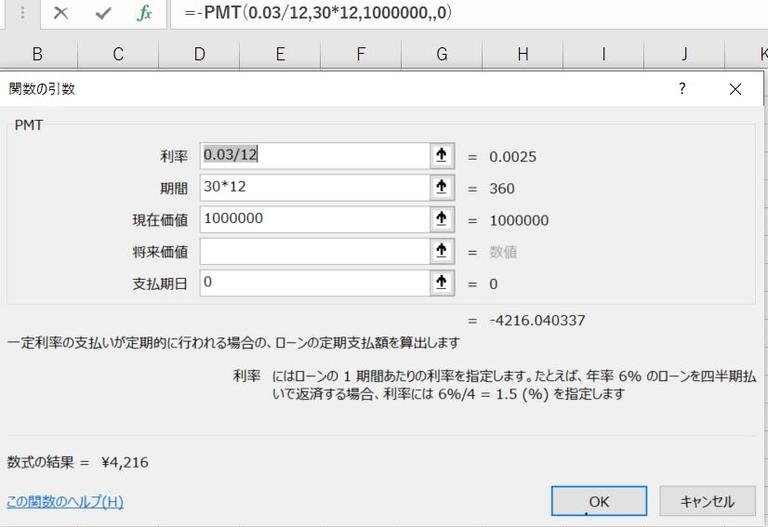Collapse dialog using 将来価値 range selector arrow
Screen dimensions: 768x527
click(441, 251)
